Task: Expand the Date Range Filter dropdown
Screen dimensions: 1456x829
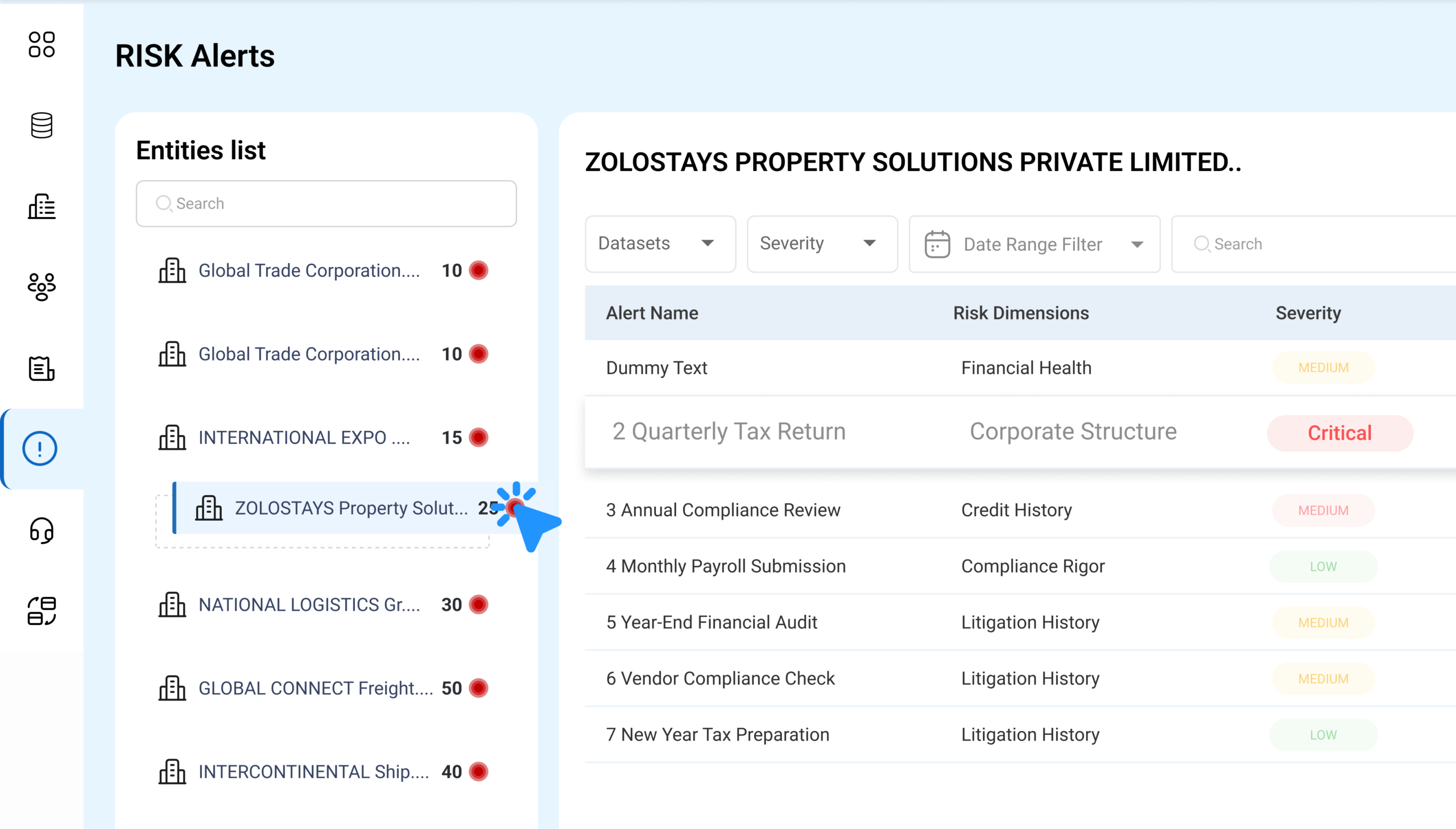Action: coord(1033,244)
